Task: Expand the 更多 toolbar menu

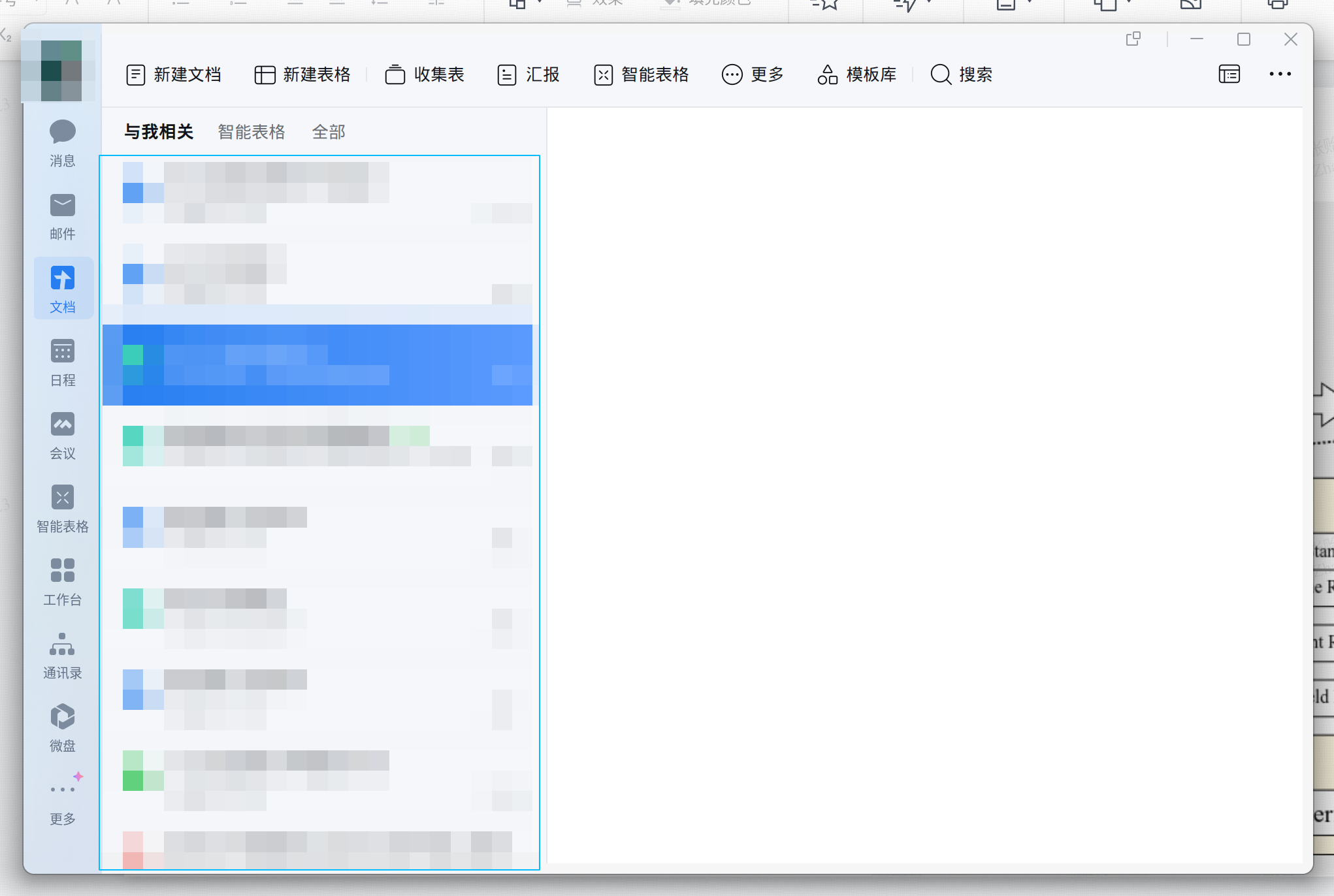Action: coord(753,74)
